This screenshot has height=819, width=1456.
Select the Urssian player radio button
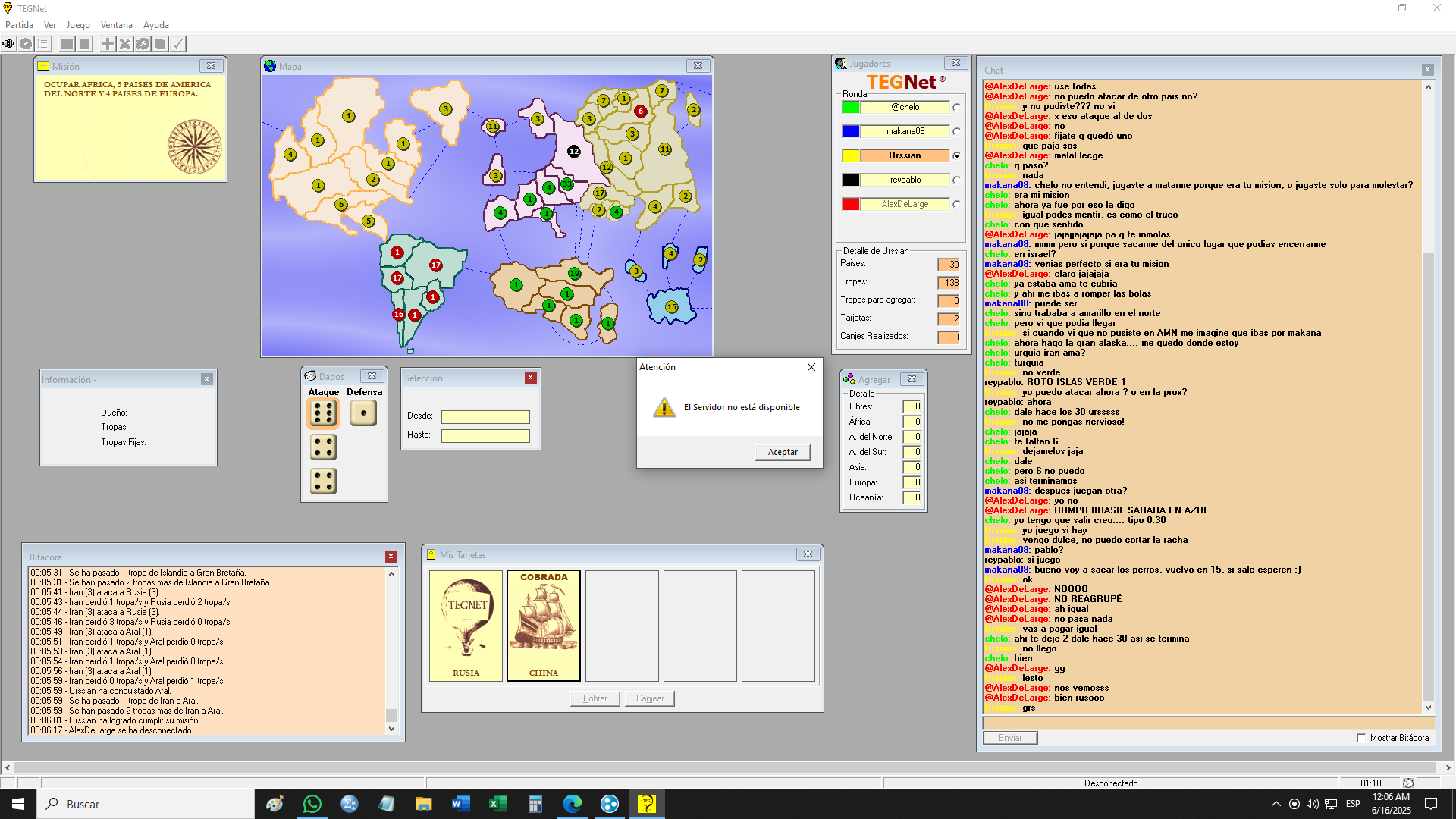point(956,155)
